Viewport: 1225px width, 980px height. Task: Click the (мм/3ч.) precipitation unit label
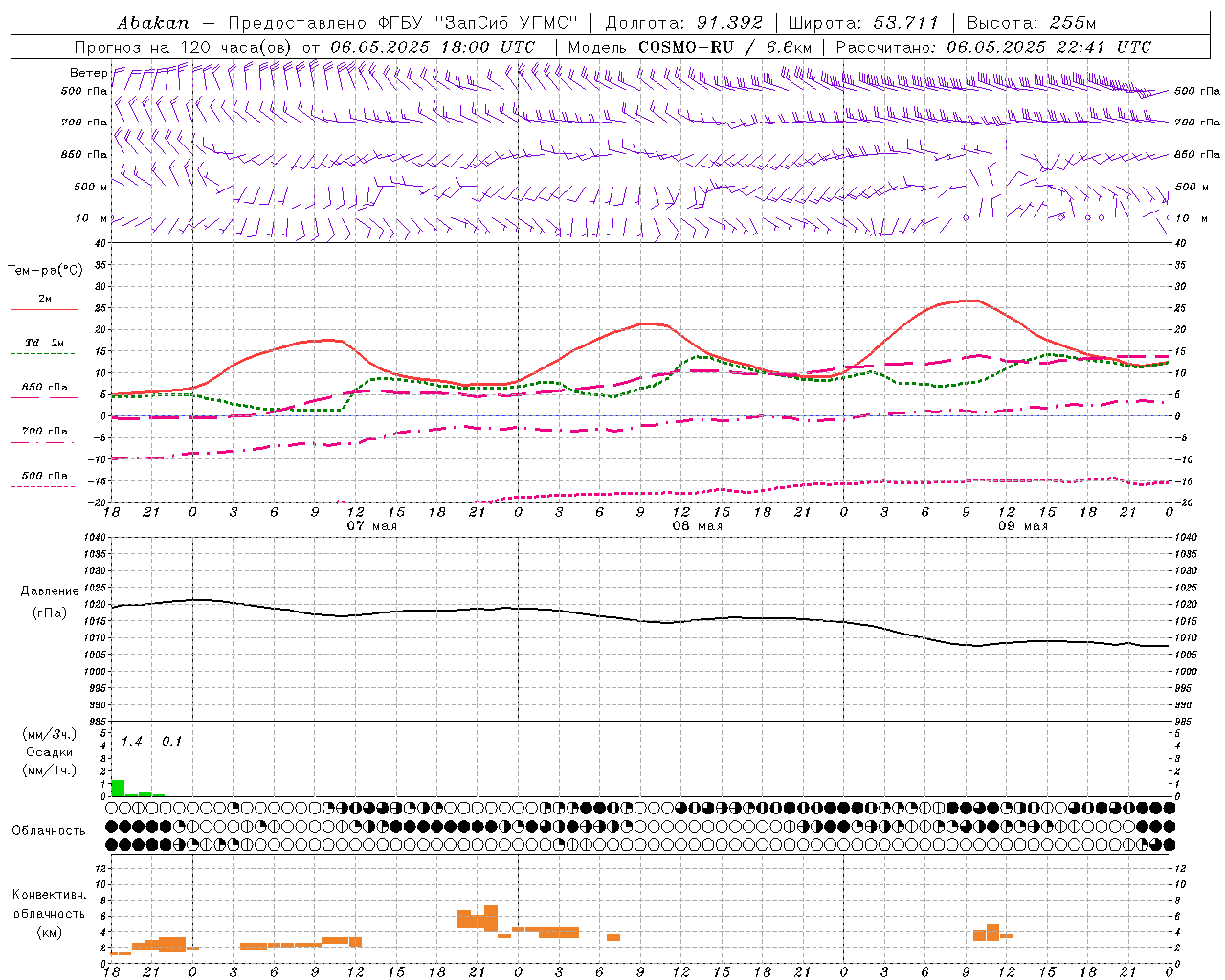[x=50, y=734]
